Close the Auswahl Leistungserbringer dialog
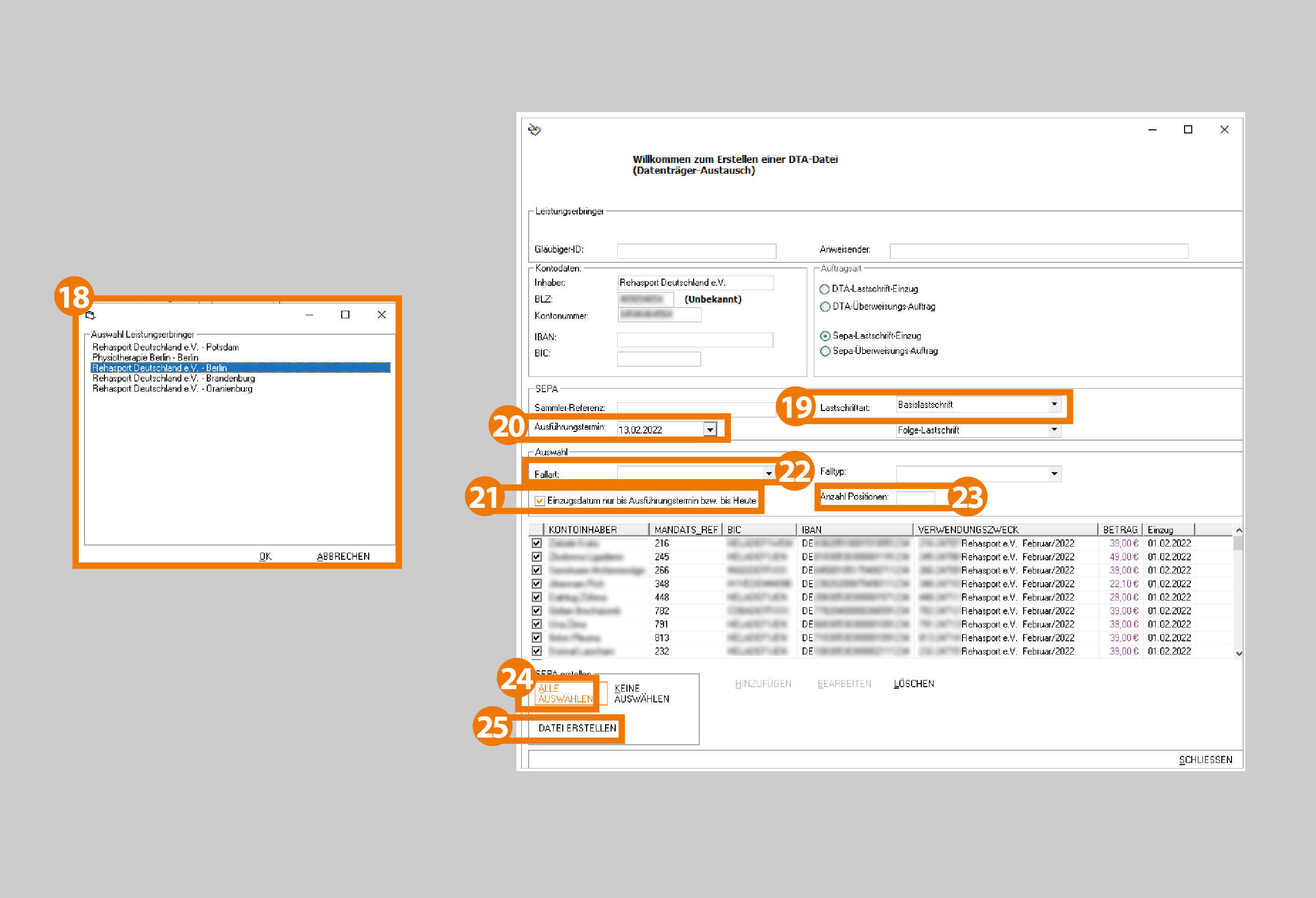Screen dimensions: 1316x898 381,315
